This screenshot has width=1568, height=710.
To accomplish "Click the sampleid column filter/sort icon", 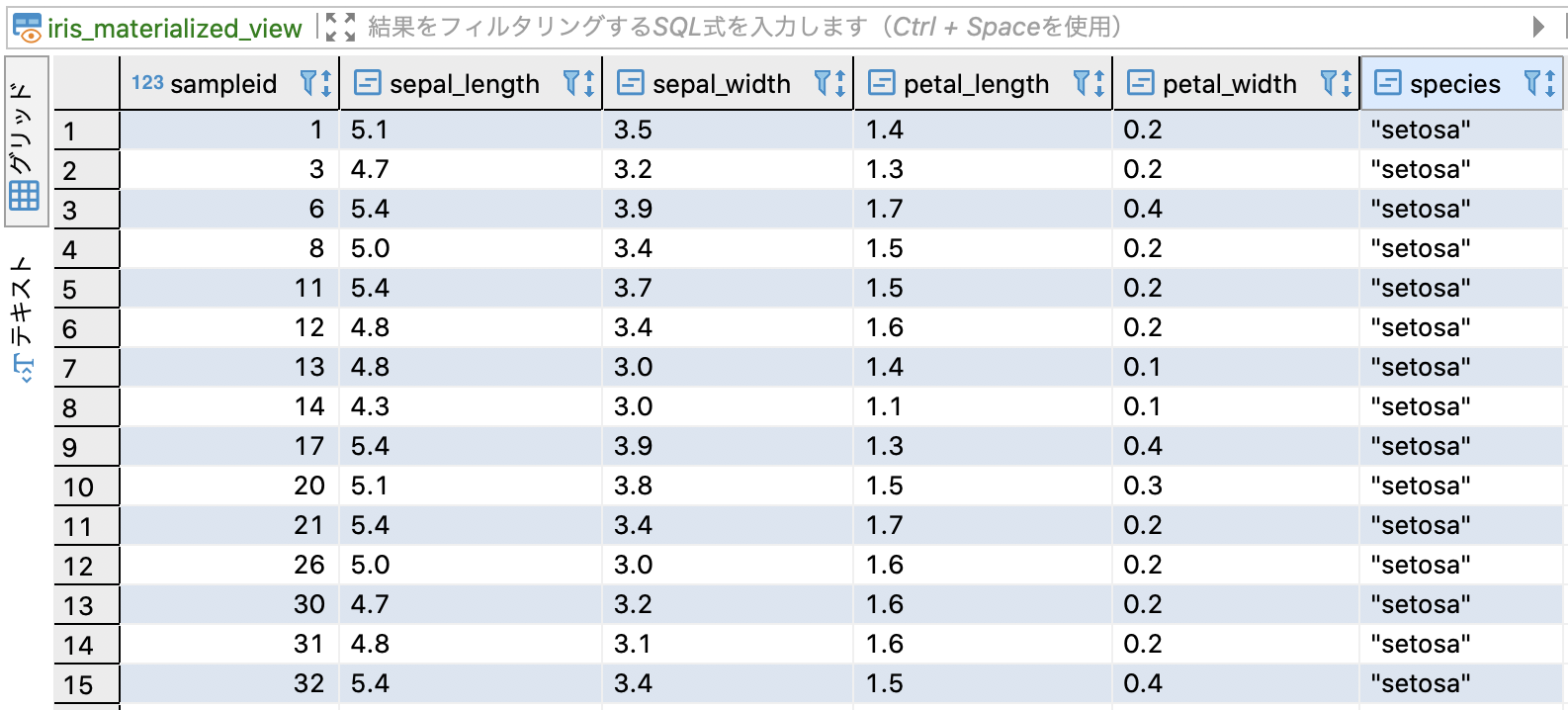I will click(315, 84).
